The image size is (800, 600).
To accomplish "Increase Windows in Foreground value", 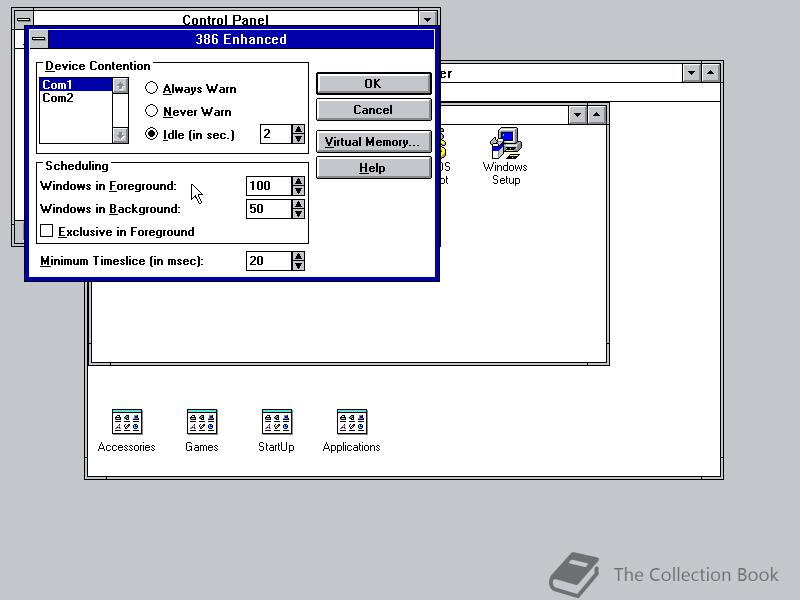I will 298,181.
